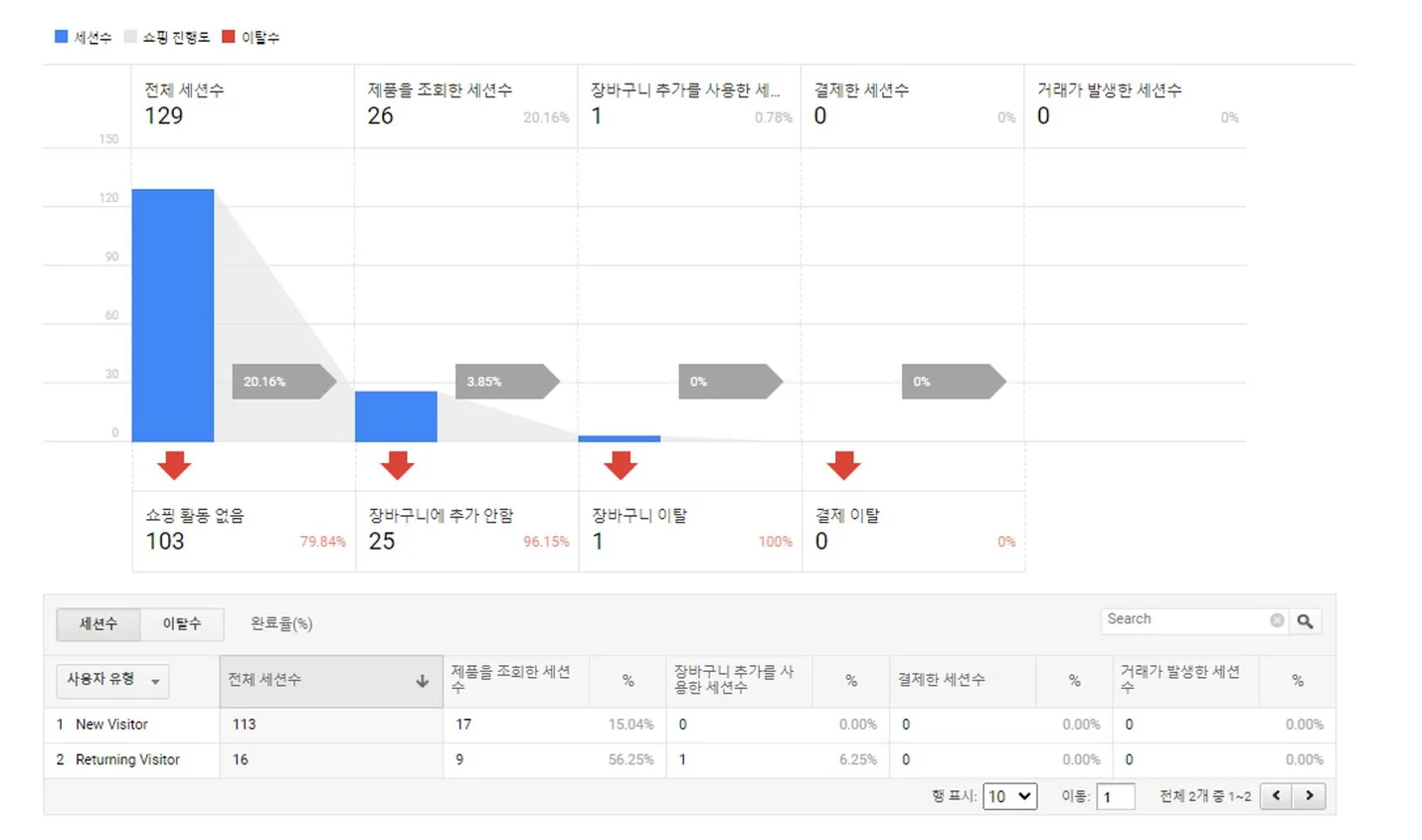Click the 56.25% cell in Returning Visitor row
Image resolution: width=1422 pixels, height=840 pixels.
[627, 759]
